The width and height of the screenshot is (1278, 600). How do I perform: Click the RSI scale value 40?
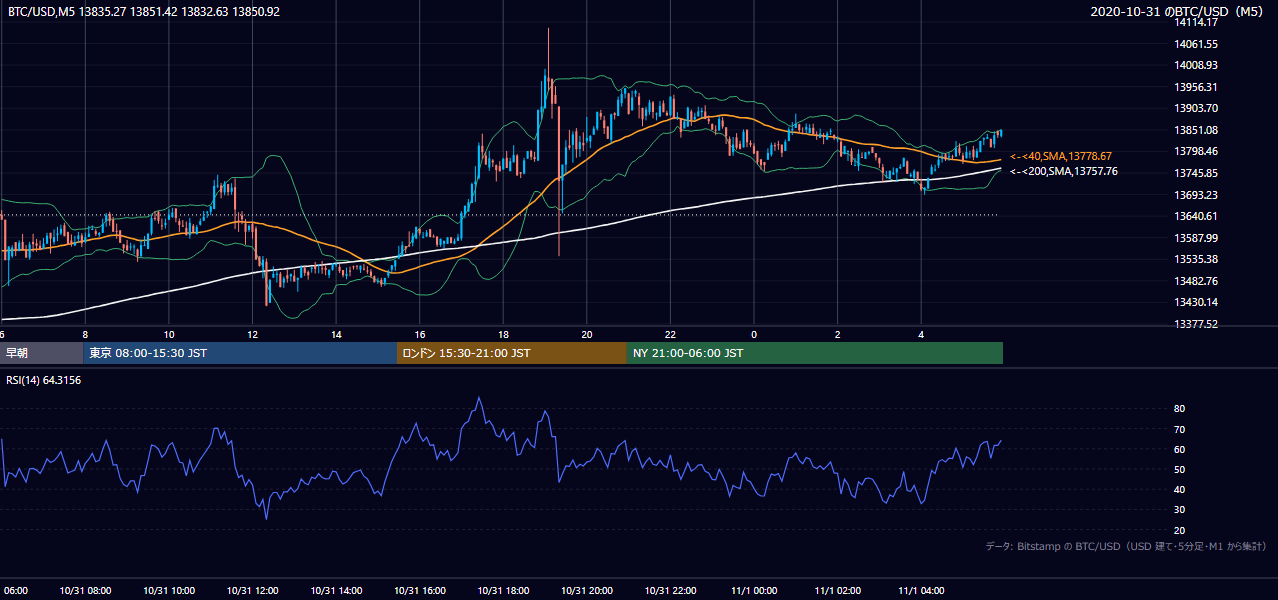(1179, 489)
